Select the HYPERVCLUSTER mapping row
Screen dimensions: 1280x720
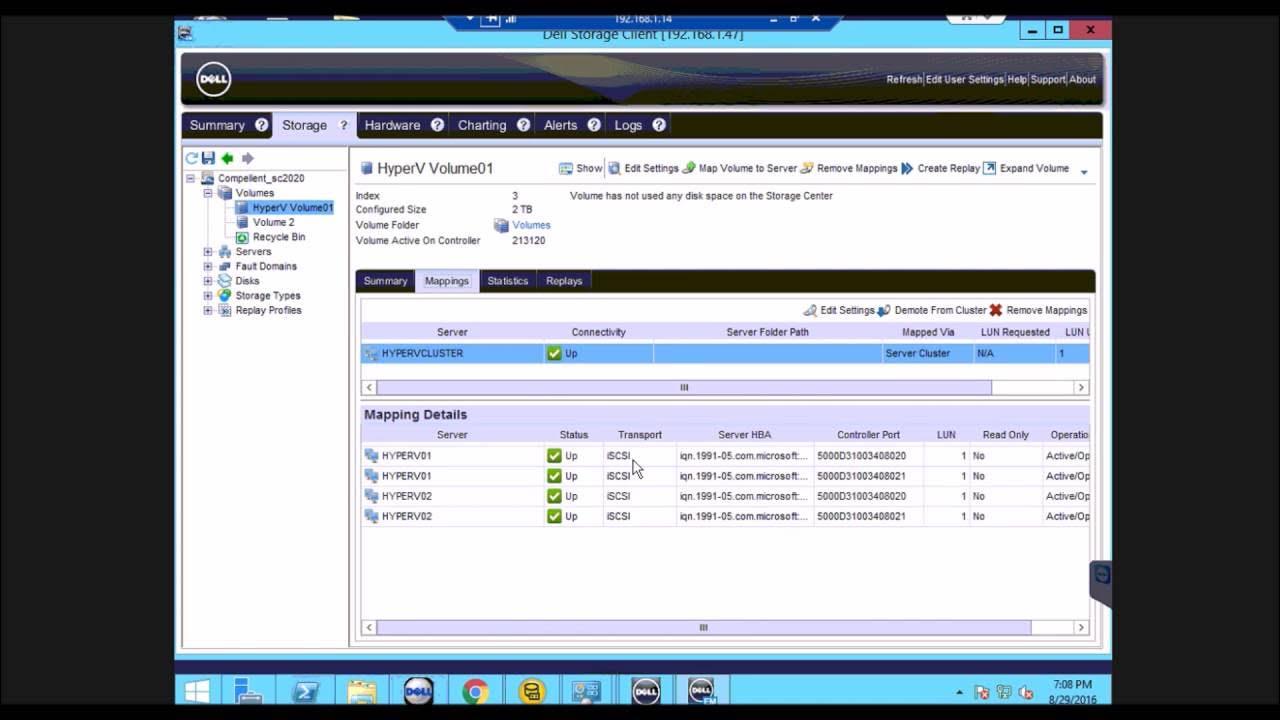[x=725, y=353]
